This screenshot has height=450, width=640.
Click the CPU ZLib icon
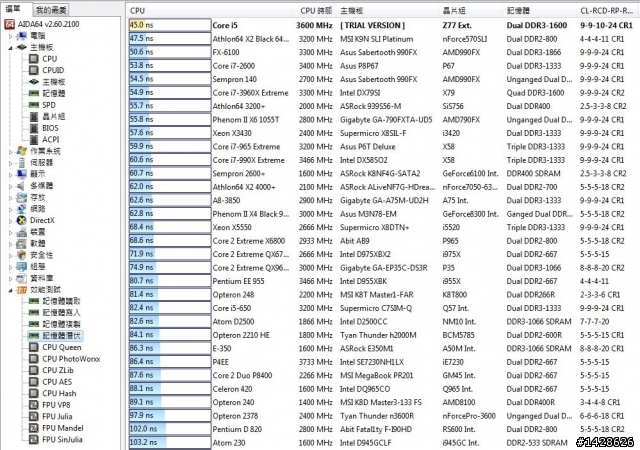point(34,370)
